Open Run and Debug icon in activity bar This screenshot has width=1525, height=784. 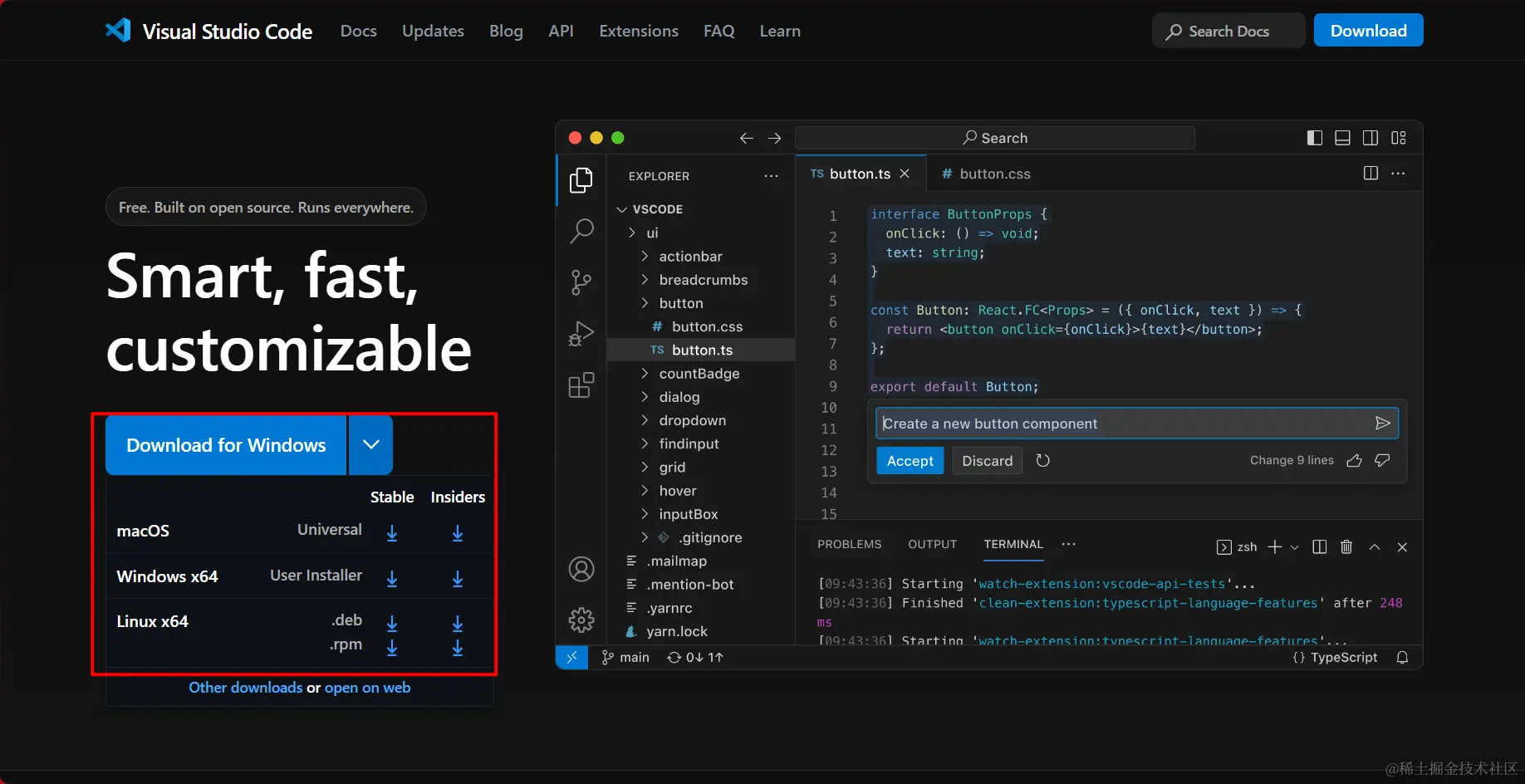pyautogui.click(x=581, y=334)
